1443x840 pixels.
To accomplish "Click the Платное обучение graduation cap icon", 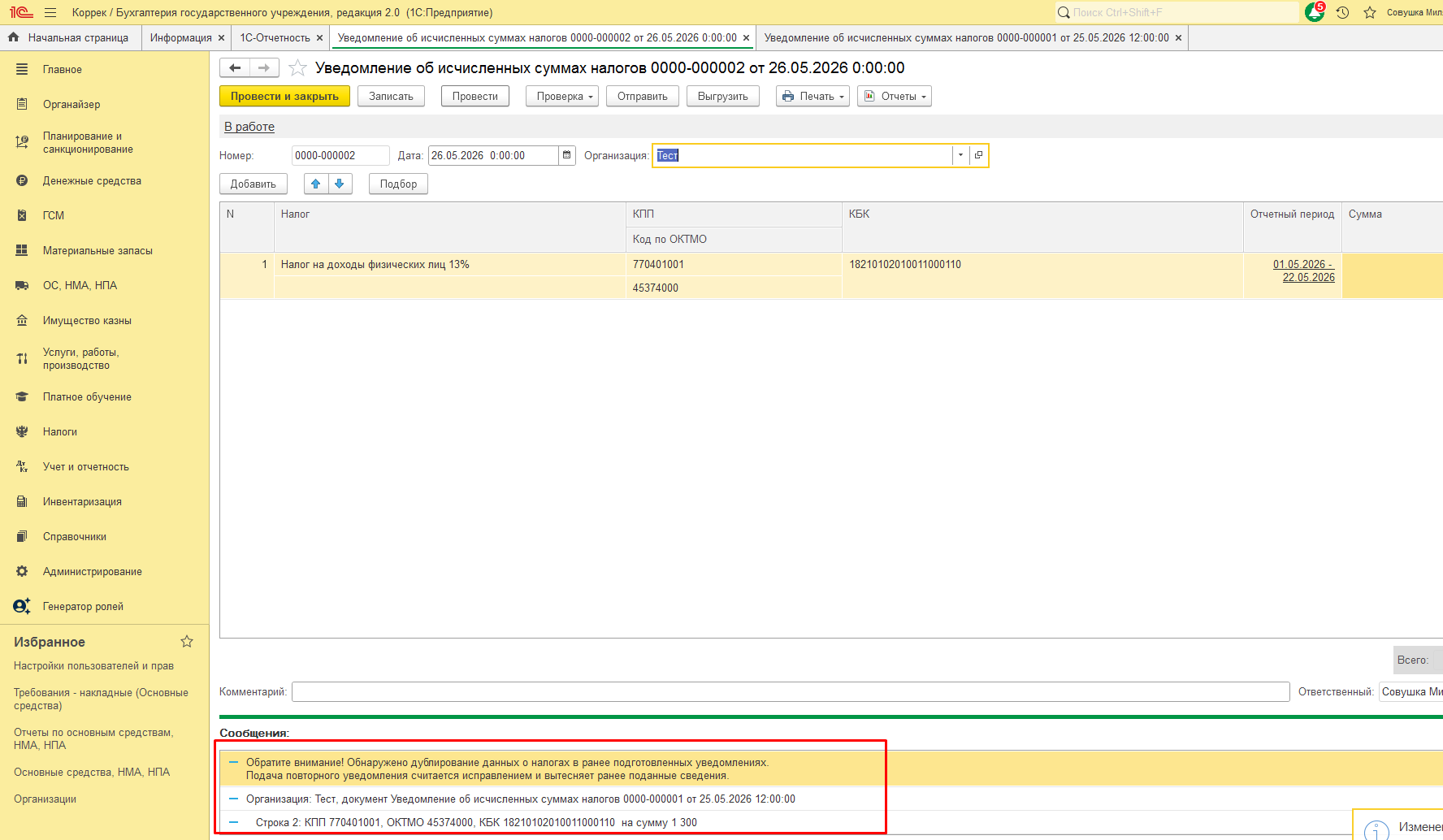I will [22, 396].
